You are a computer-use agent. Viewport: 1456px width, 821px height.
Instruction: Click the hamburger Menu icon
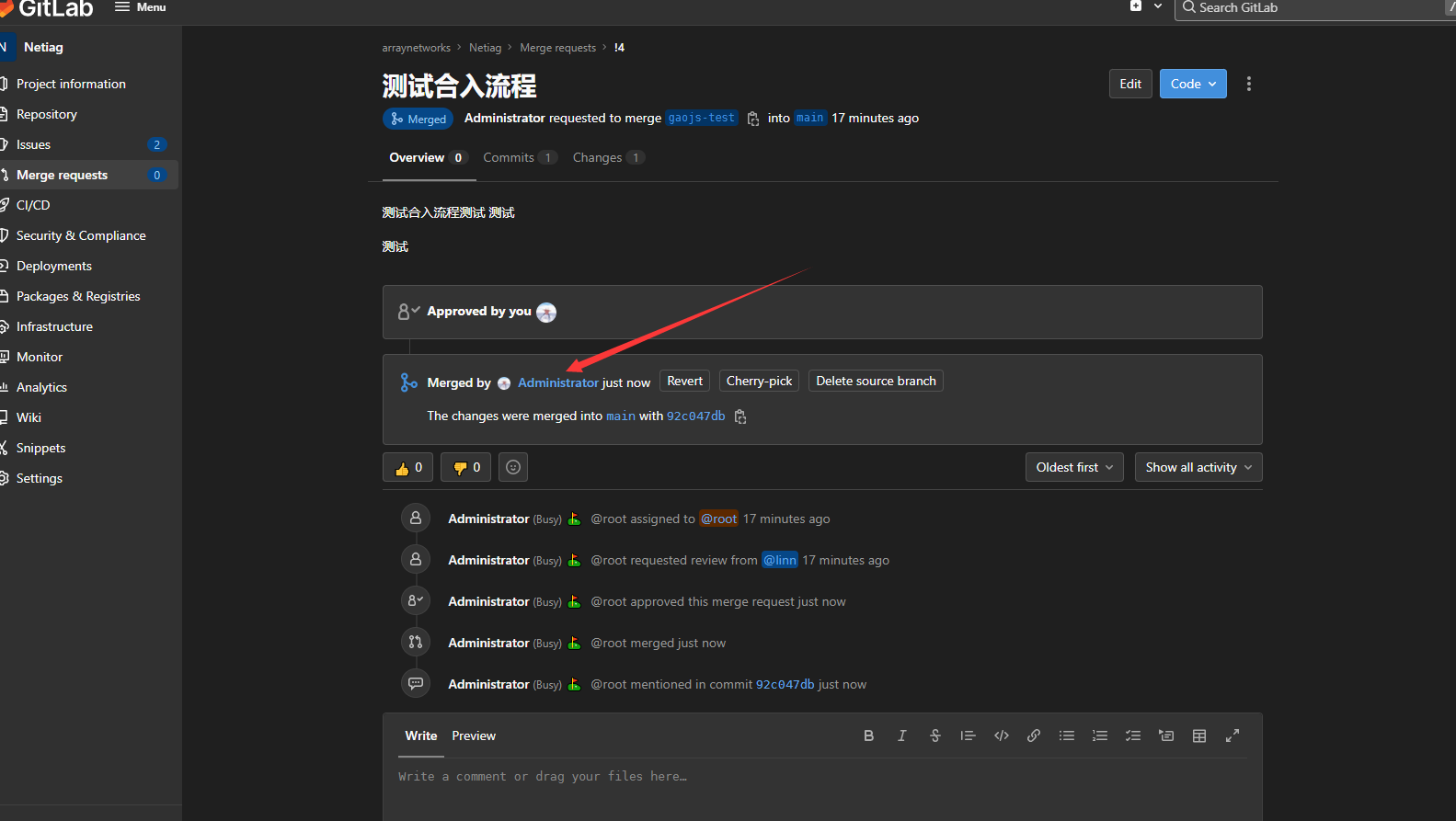coord(122,6)
